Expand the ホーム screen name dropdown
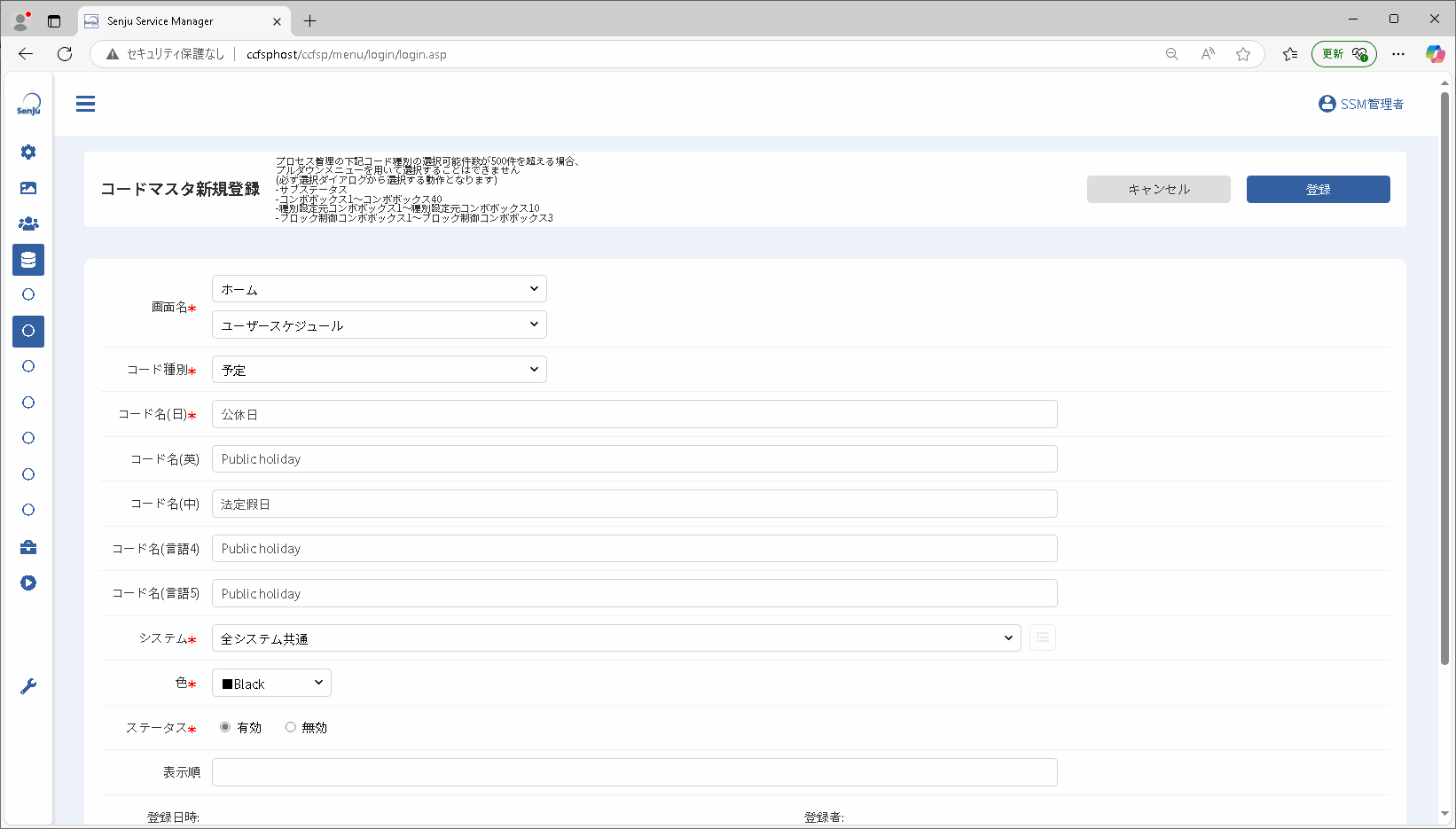 [380, 289]
